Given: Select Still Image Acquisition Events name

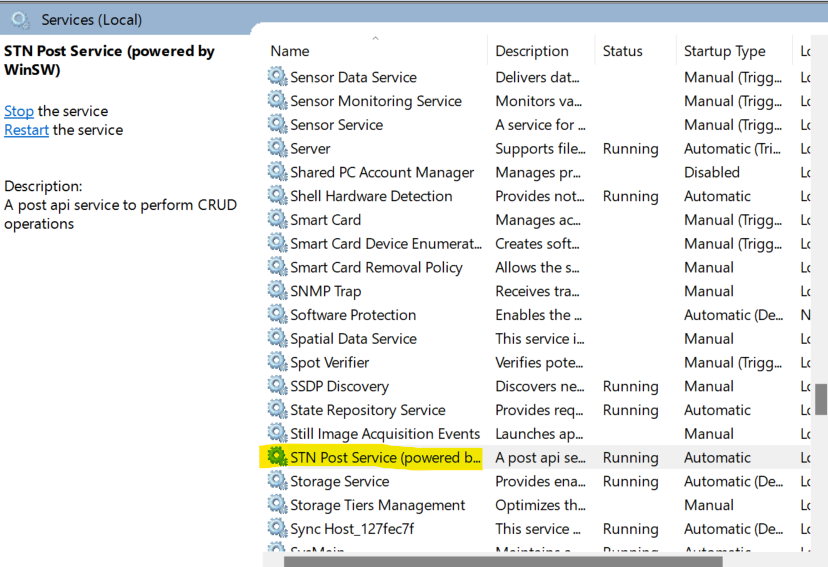Looking at the screenshot, I should [x=385, y=434].
